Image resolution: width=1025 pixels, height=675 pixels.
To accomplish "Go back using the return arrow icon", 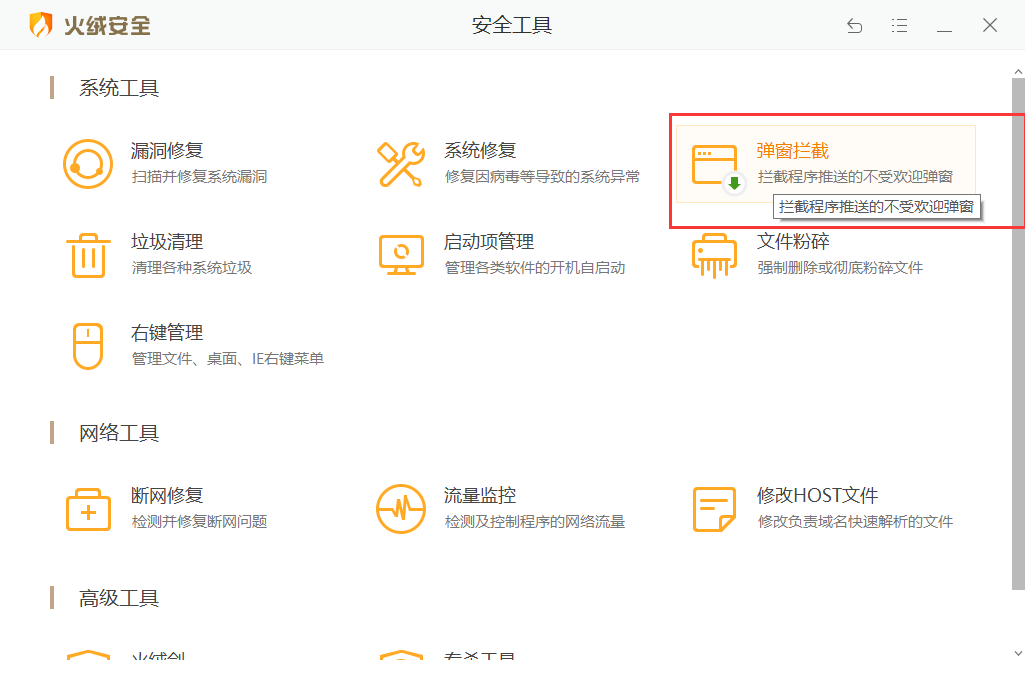I will point(854,25).
